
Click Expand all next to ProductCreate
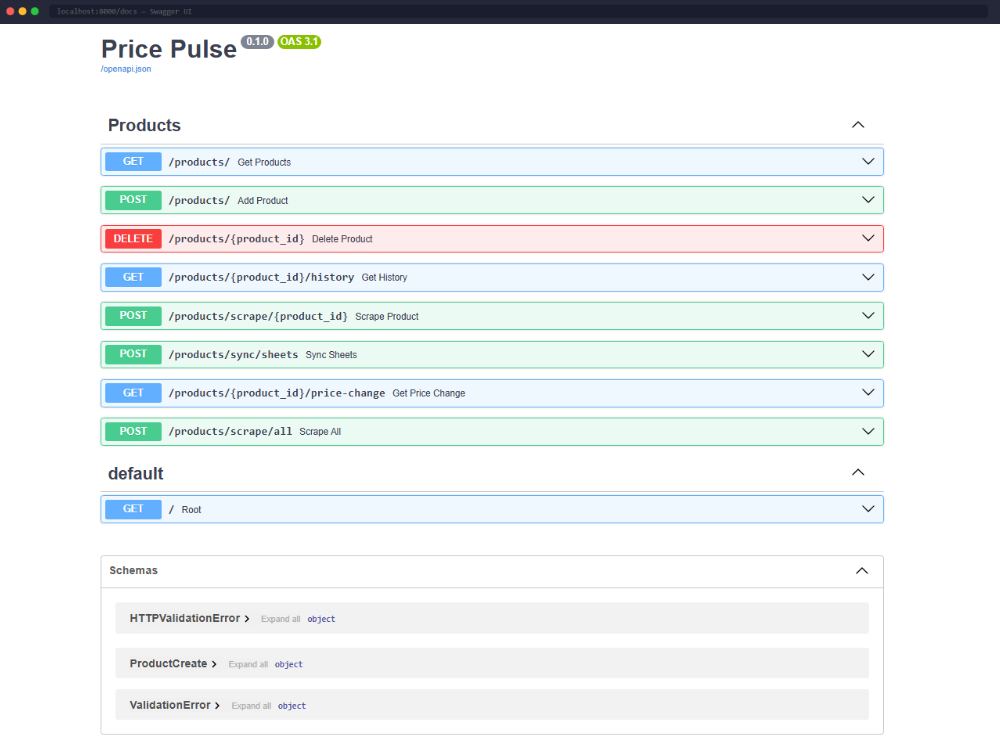click(x=247, y=664)
